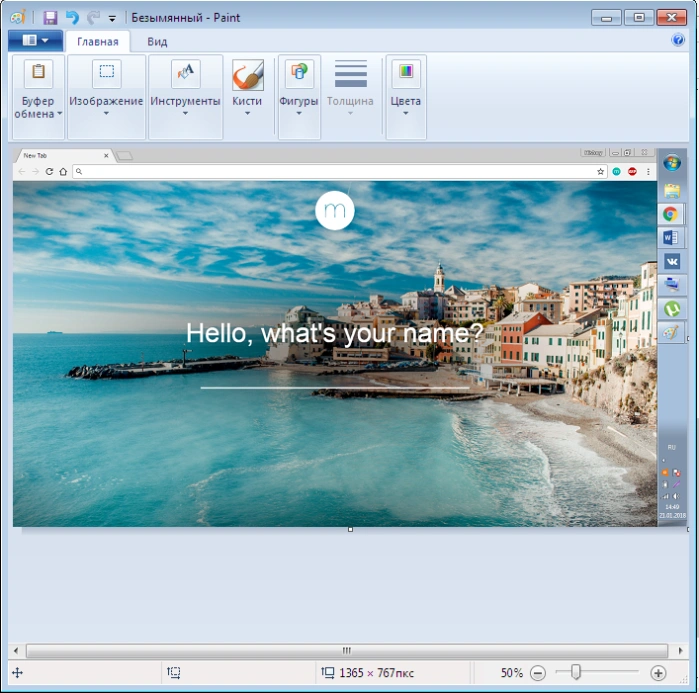Click the reload icon in pasted browser
This screenshot has width=699, height=693.
[x=49, y=172]
